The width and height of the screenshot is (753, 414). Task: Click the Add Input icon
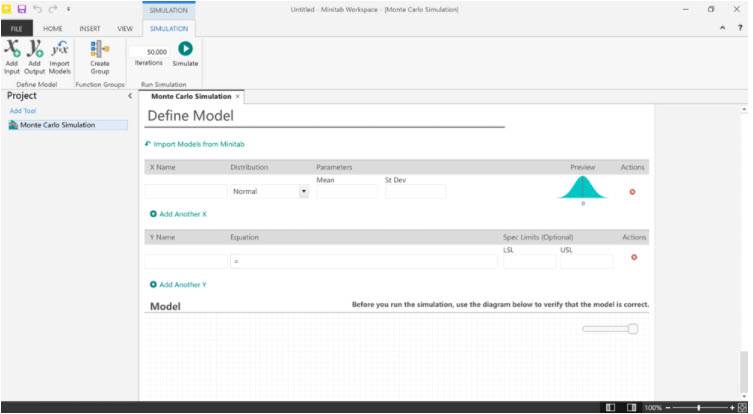point(12,57)
